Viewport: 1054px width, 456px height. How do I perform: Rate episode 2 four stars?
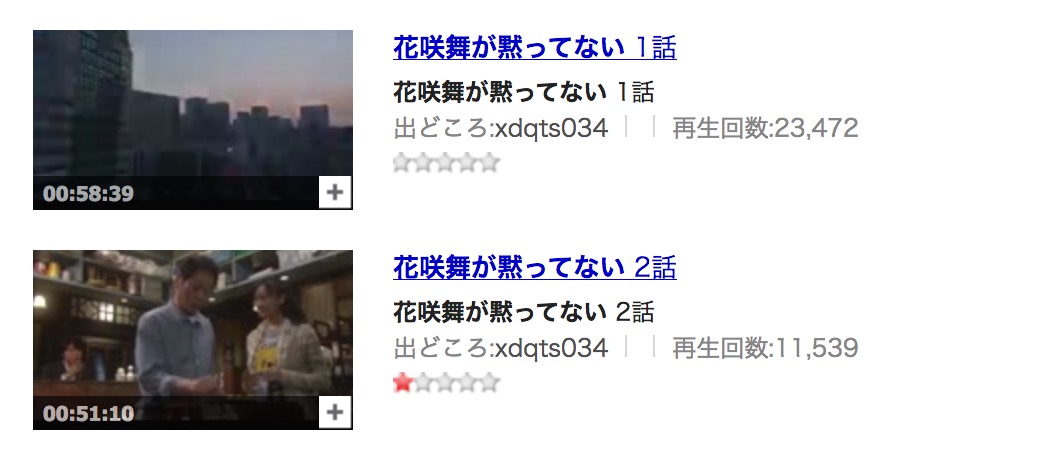pos(468,383)
